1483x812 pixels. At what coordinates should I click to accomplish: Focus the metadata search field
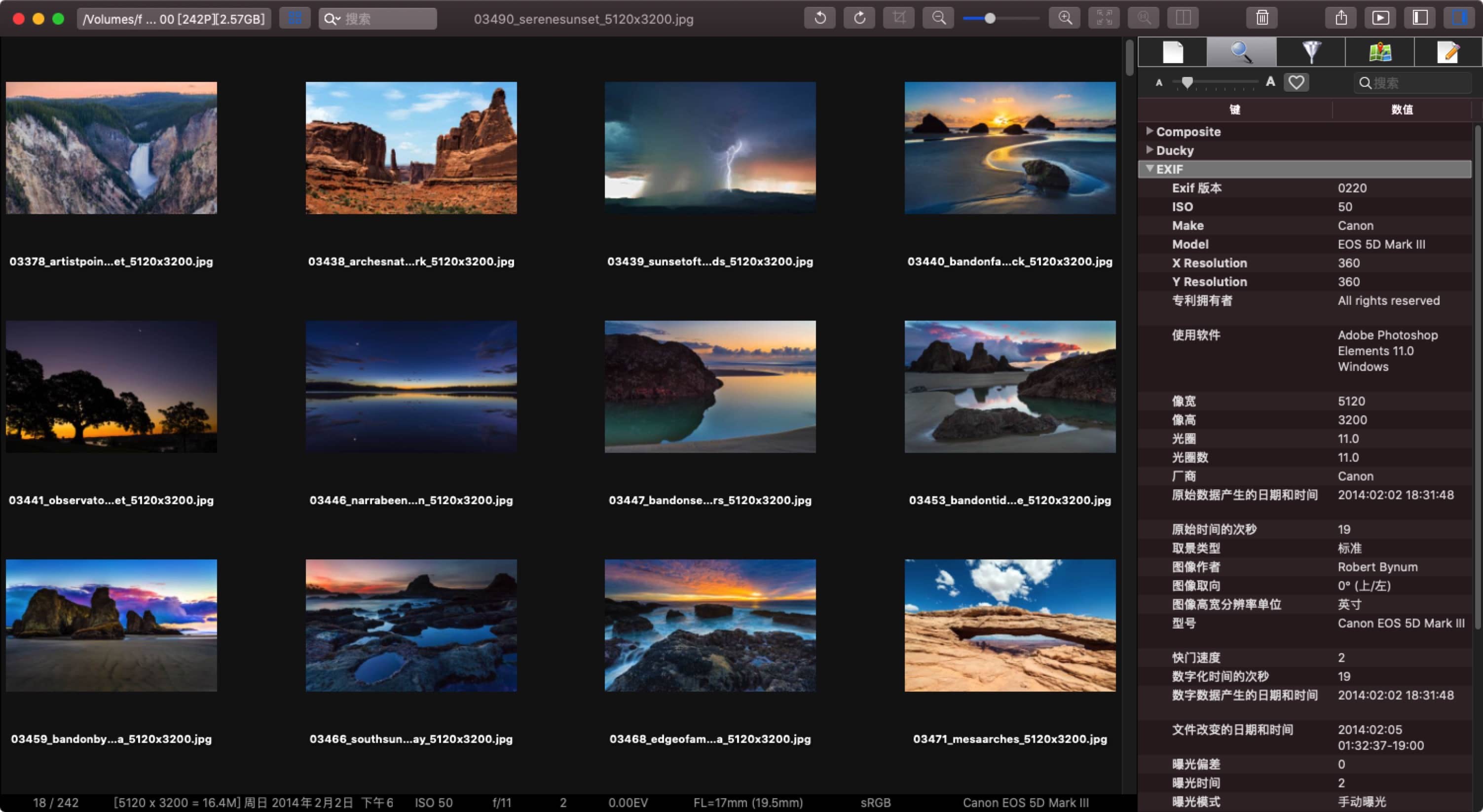1413,83
